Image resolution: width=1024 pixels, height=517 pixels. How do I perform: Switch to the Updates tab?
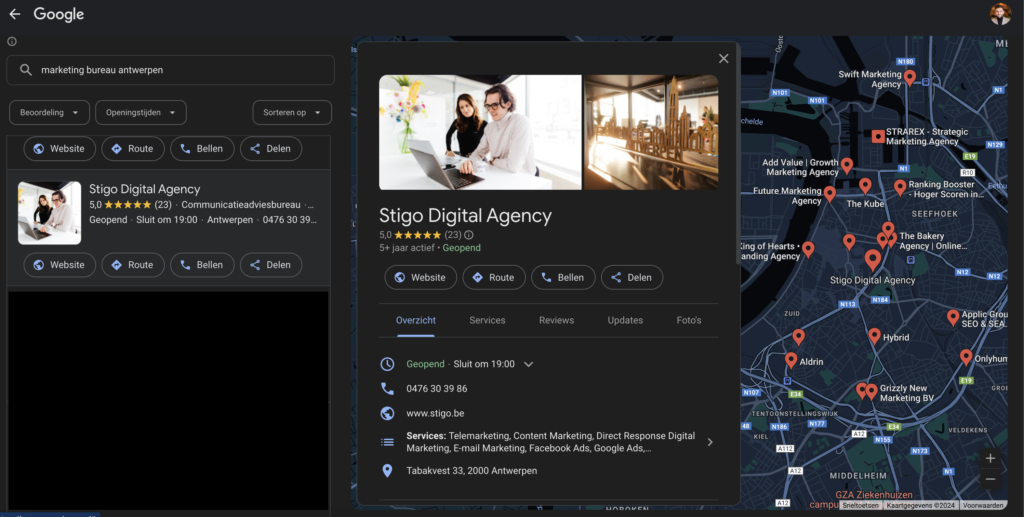(x=625, y=321)
